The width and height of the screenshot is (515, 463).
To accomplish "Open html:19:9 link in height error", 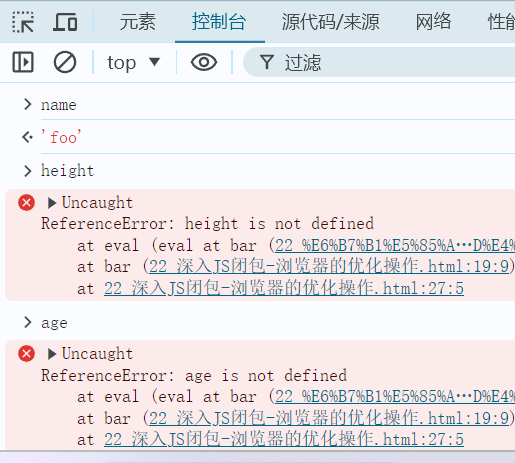I will (329, 267).
